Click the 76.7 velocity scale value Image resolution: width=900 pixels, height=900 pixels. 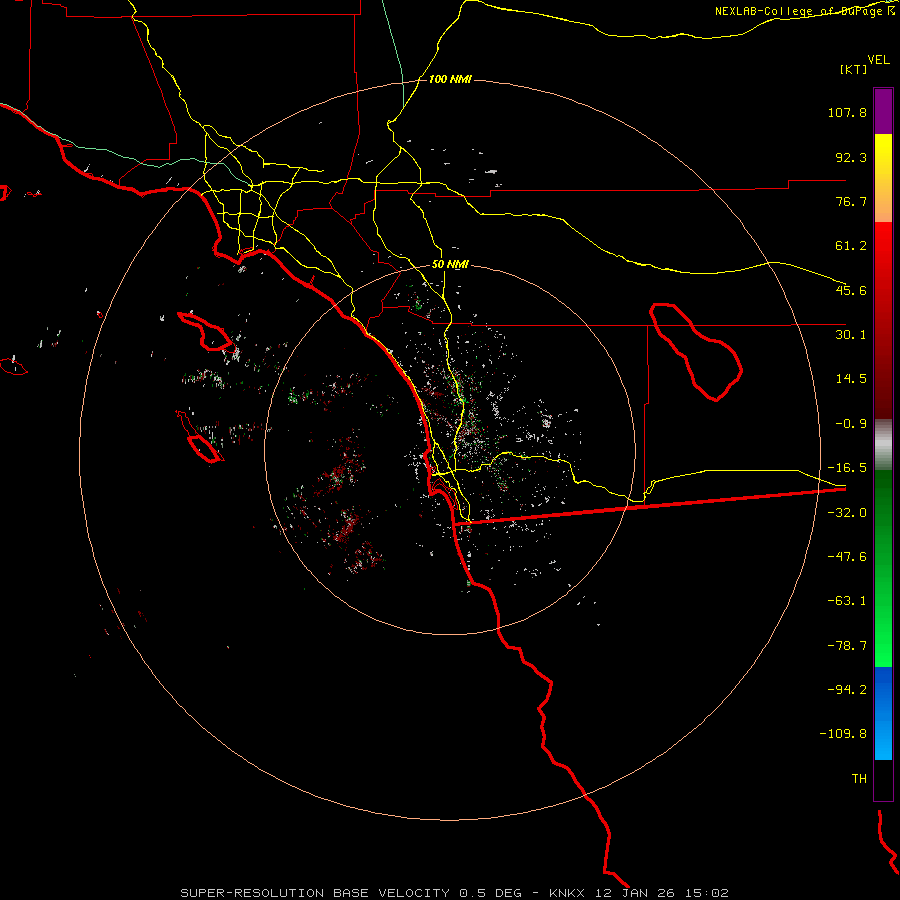851,201
